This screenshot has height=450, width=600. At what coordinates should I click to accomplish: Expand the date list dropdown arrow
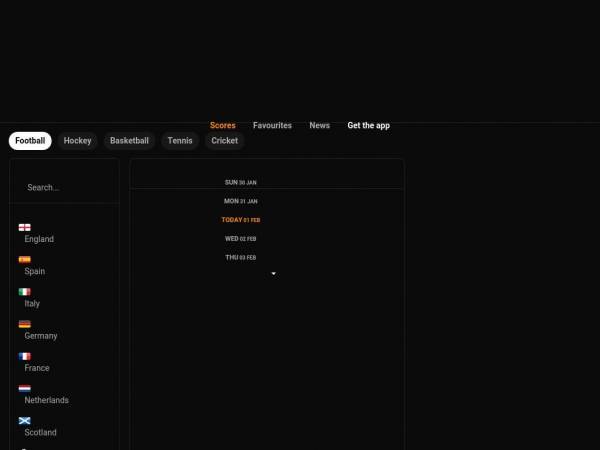coord(273,274)
